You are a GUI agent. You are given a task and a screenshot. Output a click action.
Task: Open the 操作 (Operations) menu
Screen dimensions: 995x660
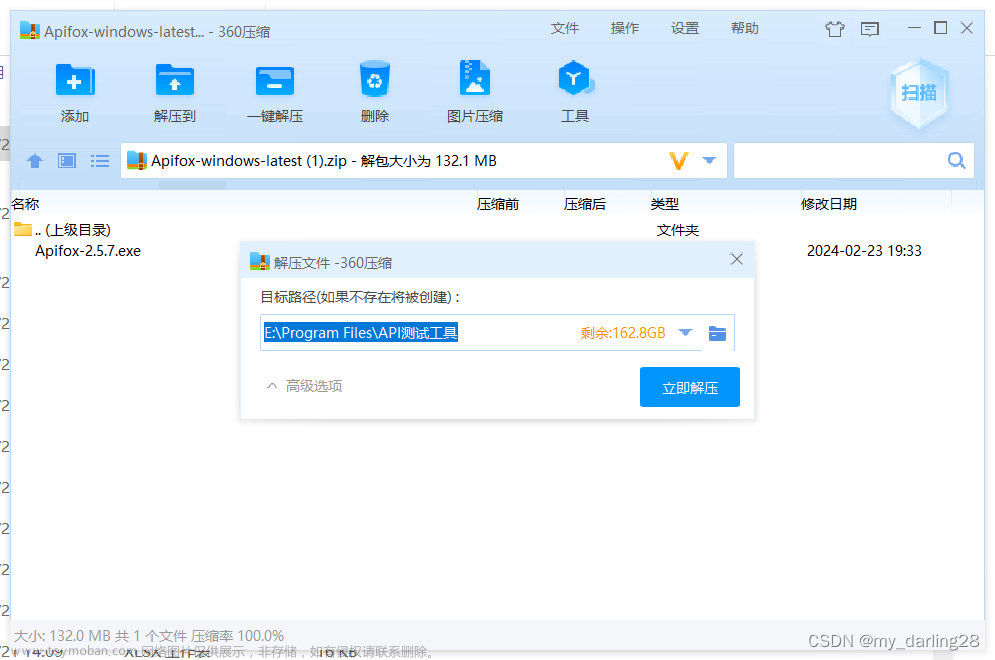coord(624,29)
